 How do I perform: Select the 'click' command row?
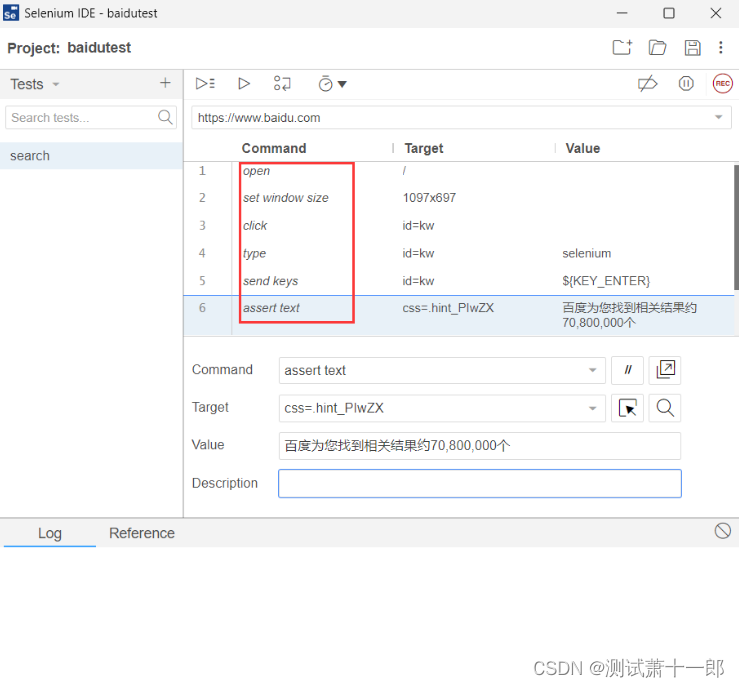tap(459, 226)
